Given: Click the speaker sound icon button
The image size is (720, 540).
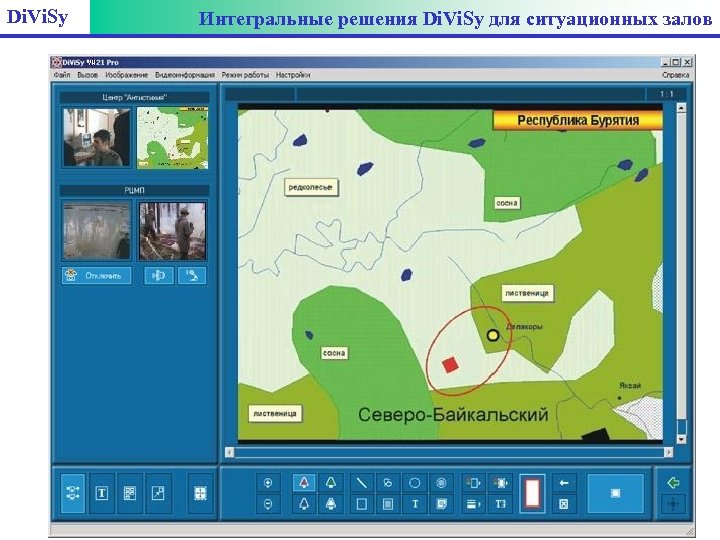Looking at the screenshot, I should click(x=158, y=276).
